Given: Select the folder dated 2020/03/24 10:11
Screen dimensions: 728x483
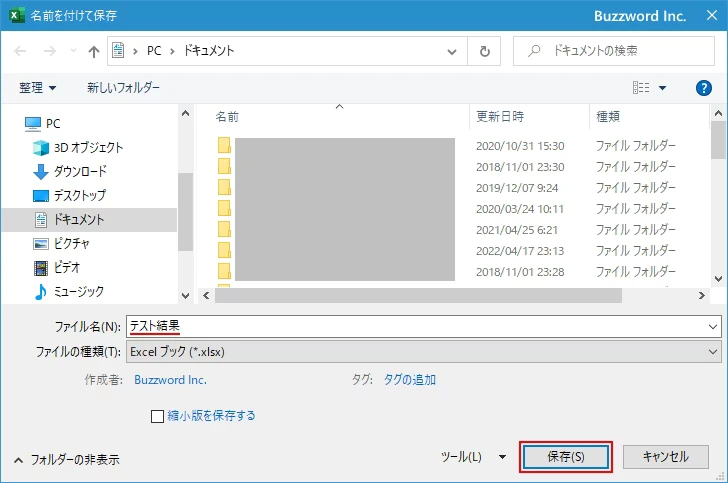Looking at the screenshot, I should point(446,209).
